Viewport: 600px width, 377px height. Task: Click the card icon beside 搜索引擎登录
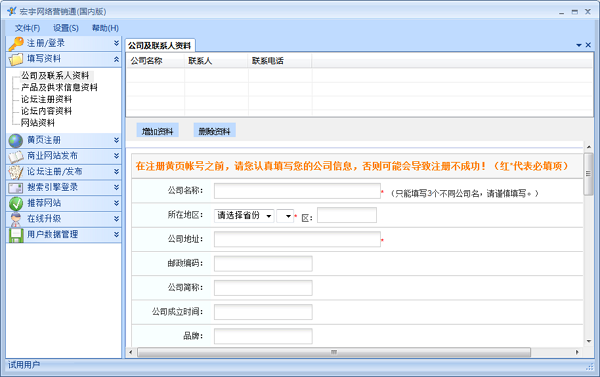click(16, 188)
